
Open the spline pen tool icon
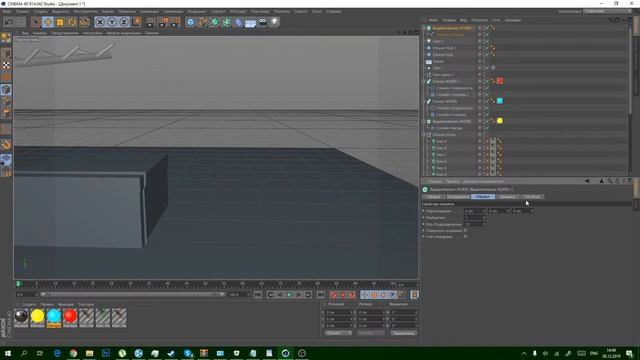[x=202, y=22]
